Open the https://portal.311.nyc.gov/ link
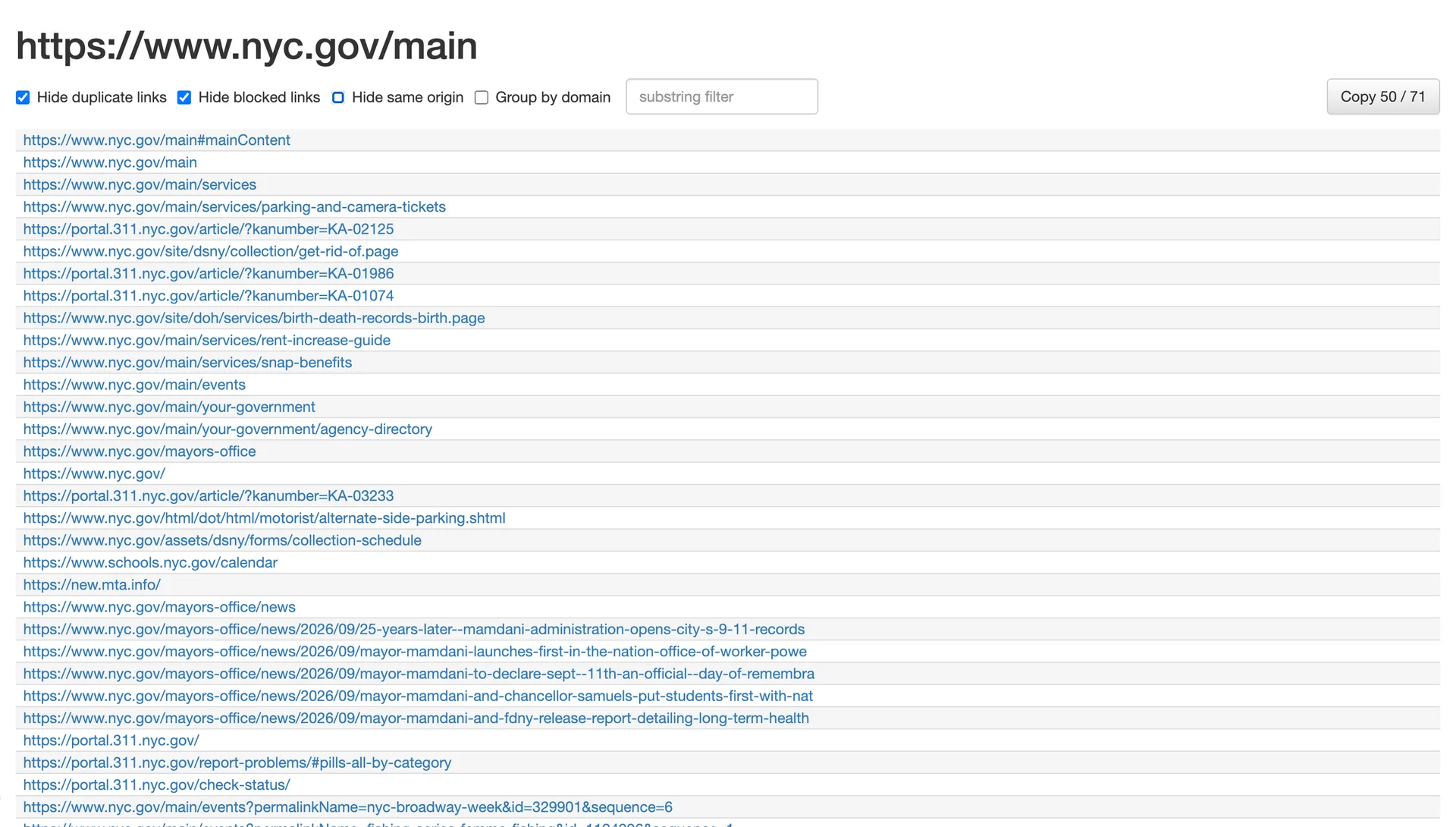Screen dimensions: 1456x827 111,741
